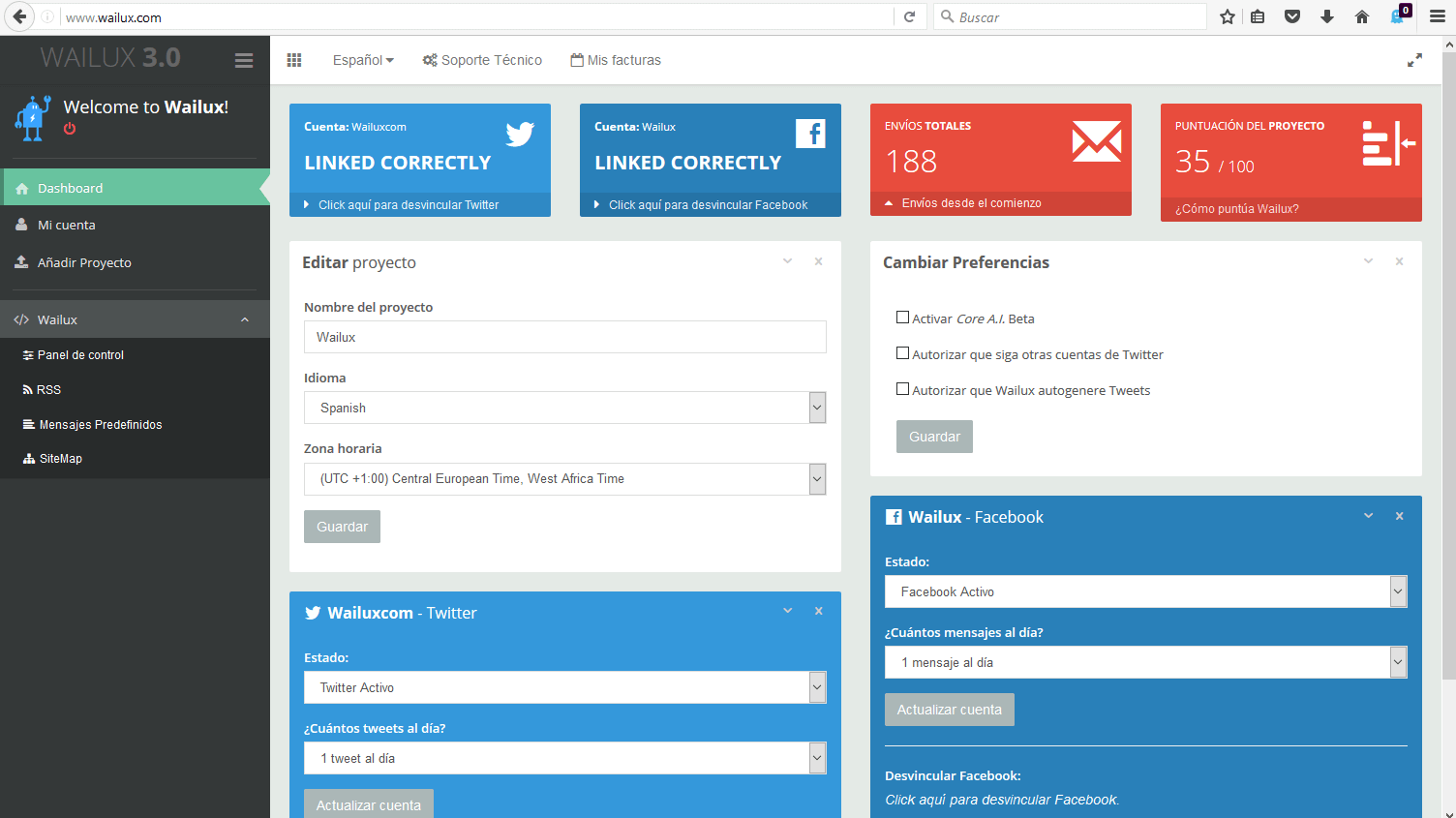
Task: Click the notification icon with 0 badge
Action: 1400,15
